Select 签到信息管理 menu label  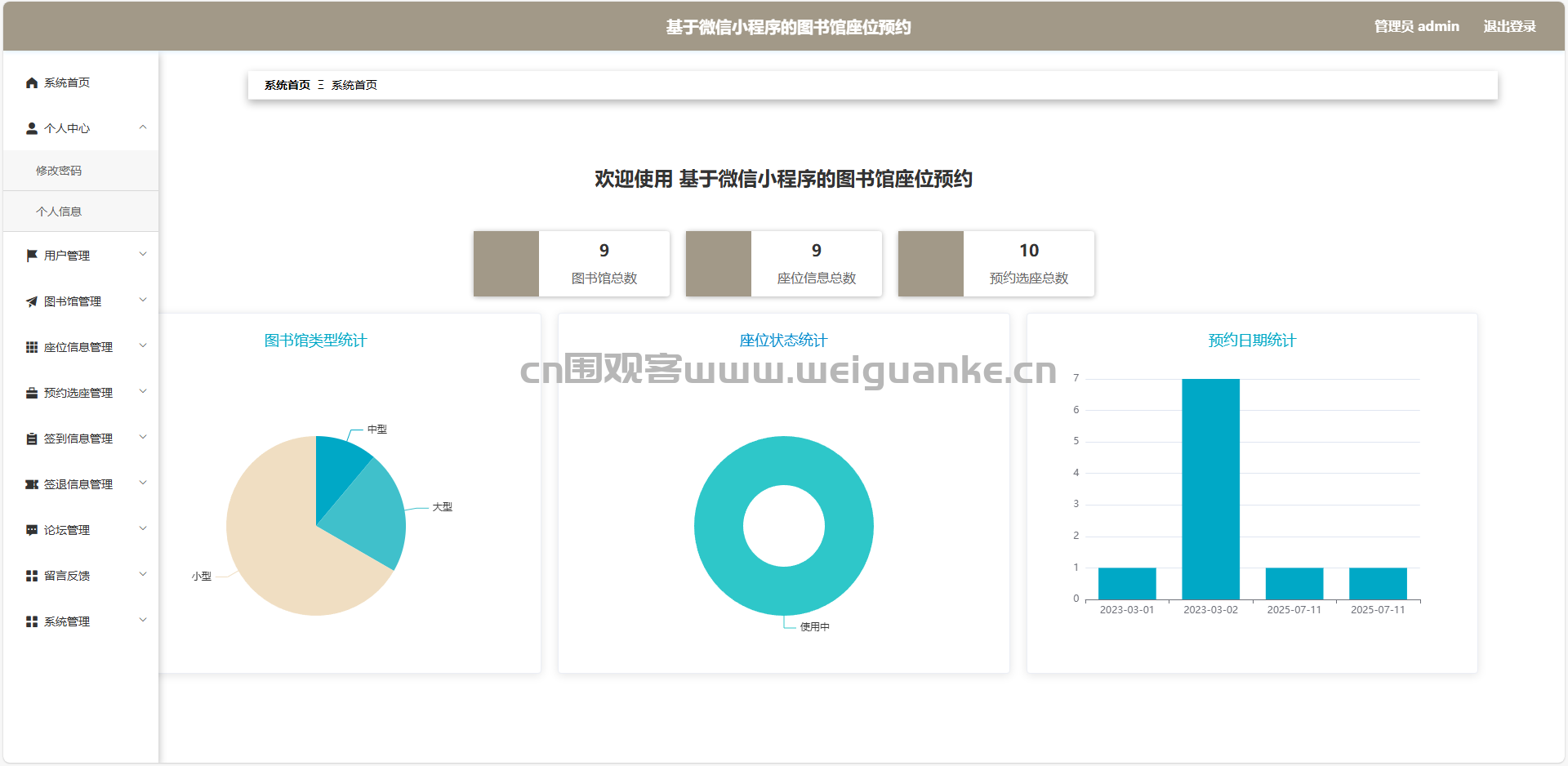coord(78,439)
